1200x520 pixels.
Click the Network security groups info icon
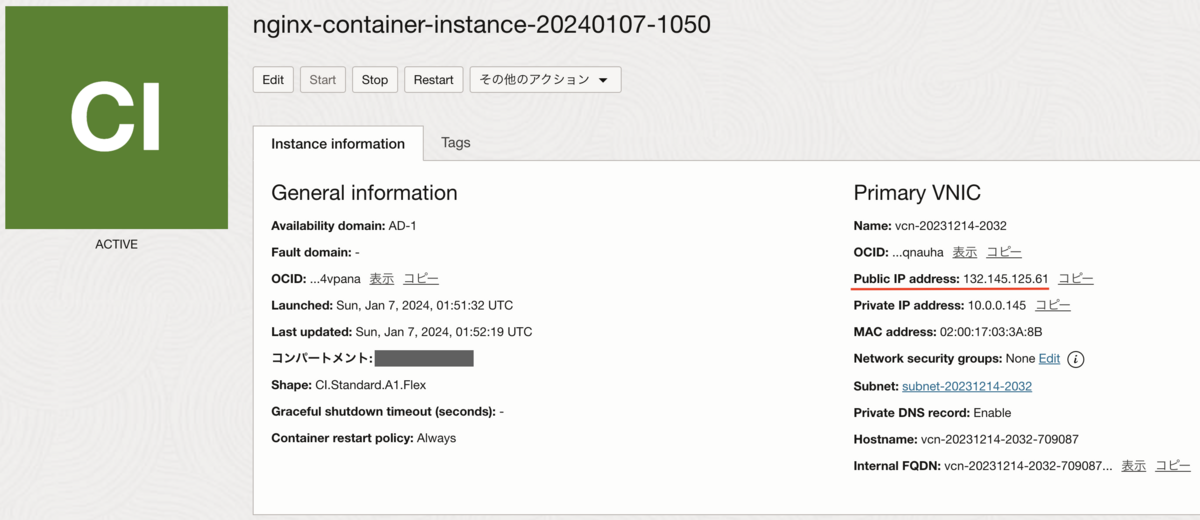[1077, 359]
